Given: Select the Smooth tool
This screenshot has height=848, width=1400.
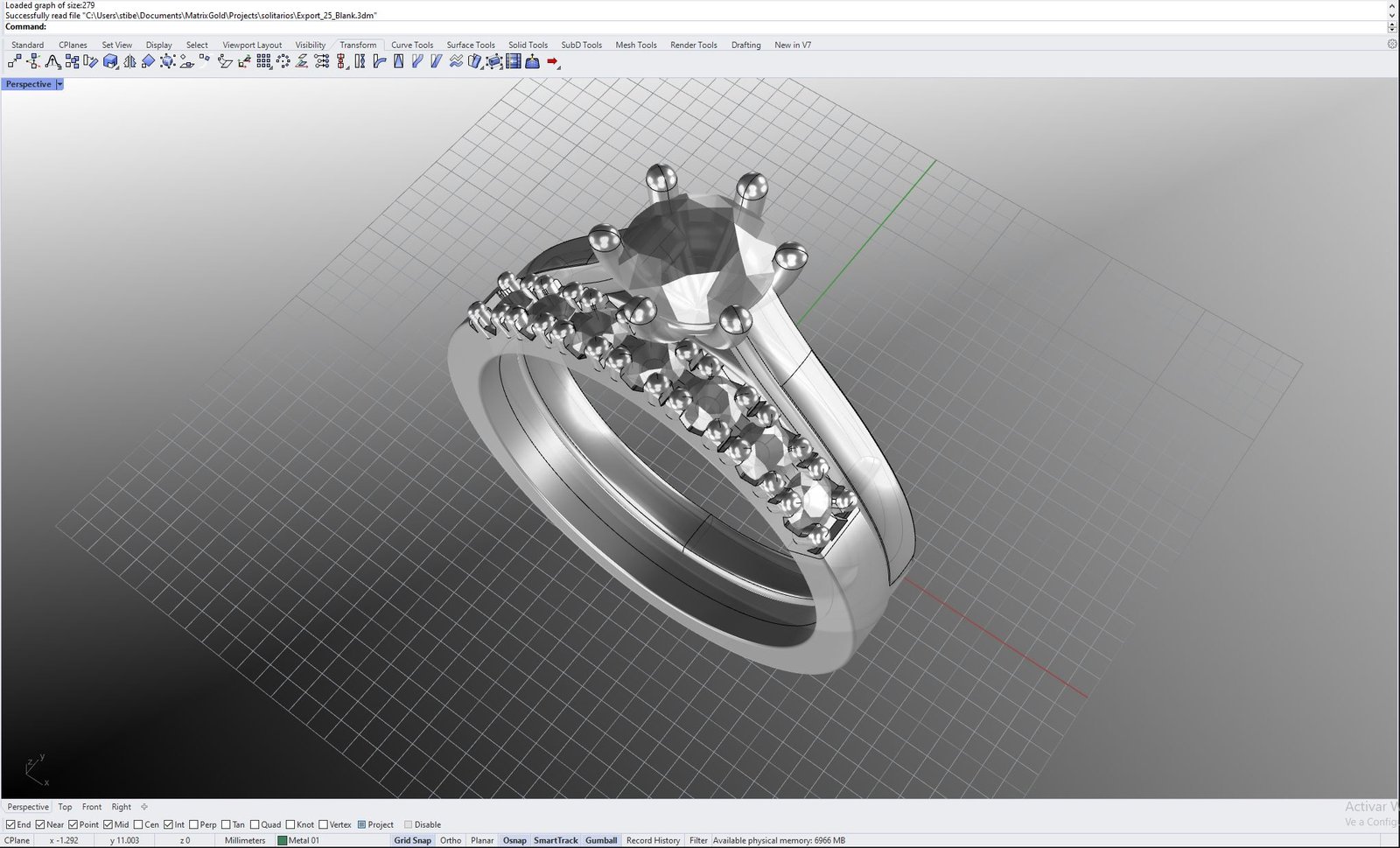Looking at the screenshot, I should pyautogui.click(x=454, y=61).
